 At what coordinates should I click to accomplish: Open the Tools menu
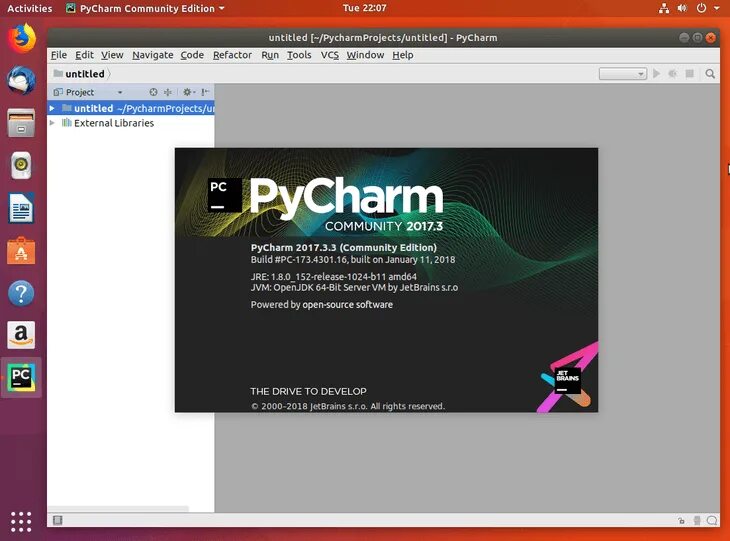pos(299,55)
